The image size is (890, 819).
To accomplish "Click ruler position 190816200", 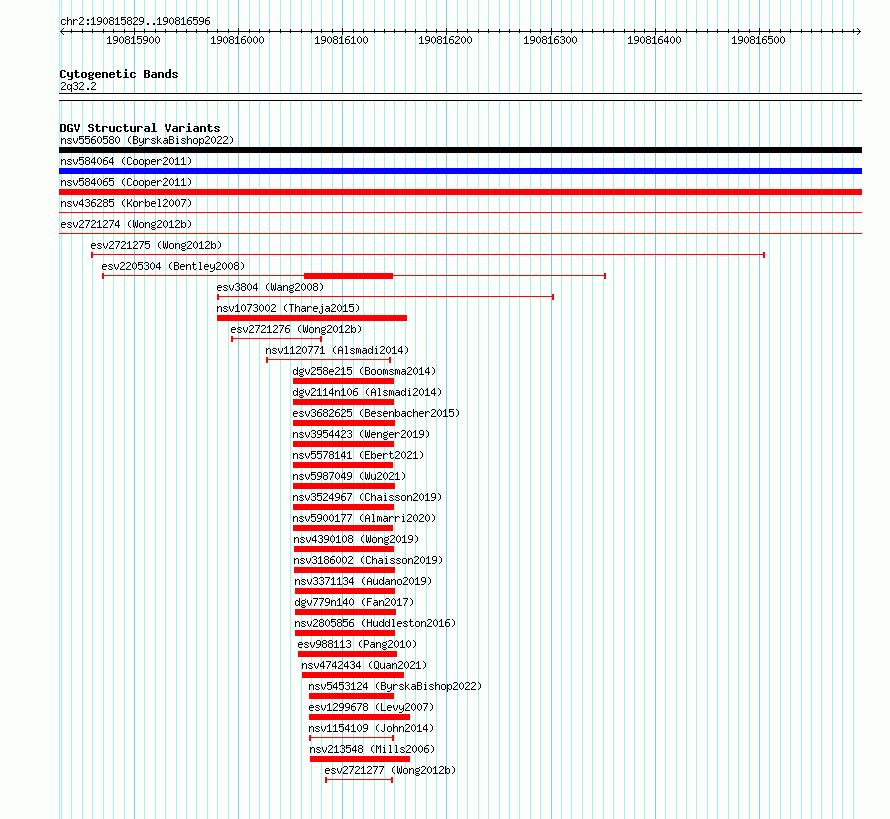I will 445,40.
